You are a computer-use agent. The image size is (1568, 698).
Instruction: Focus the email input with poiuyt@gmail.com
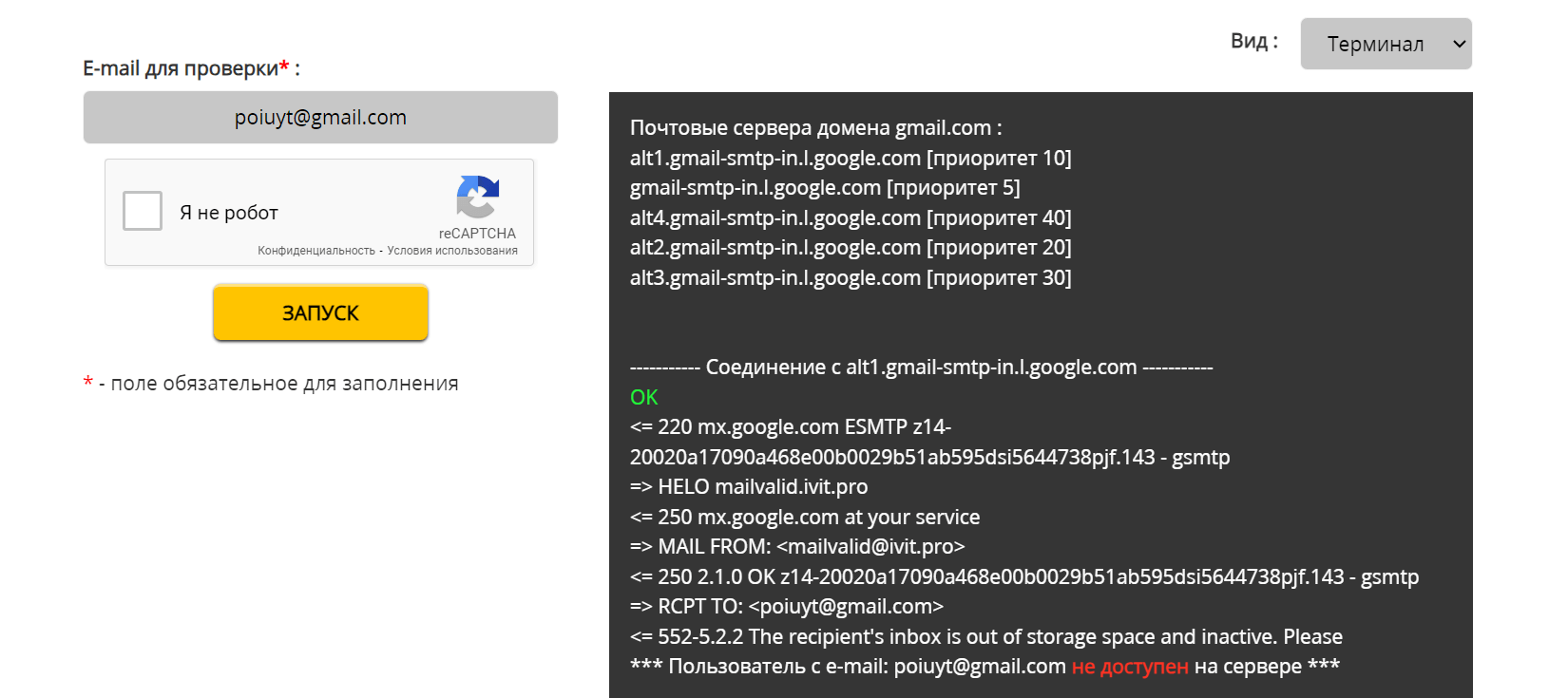click(x=320, y=117)
